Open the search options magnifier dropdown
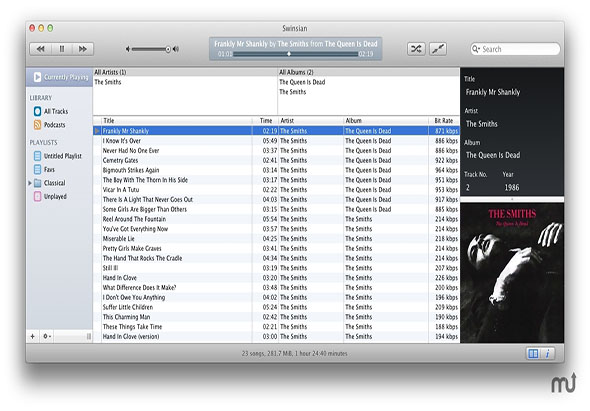590x411 pixels. coord(476,49)
